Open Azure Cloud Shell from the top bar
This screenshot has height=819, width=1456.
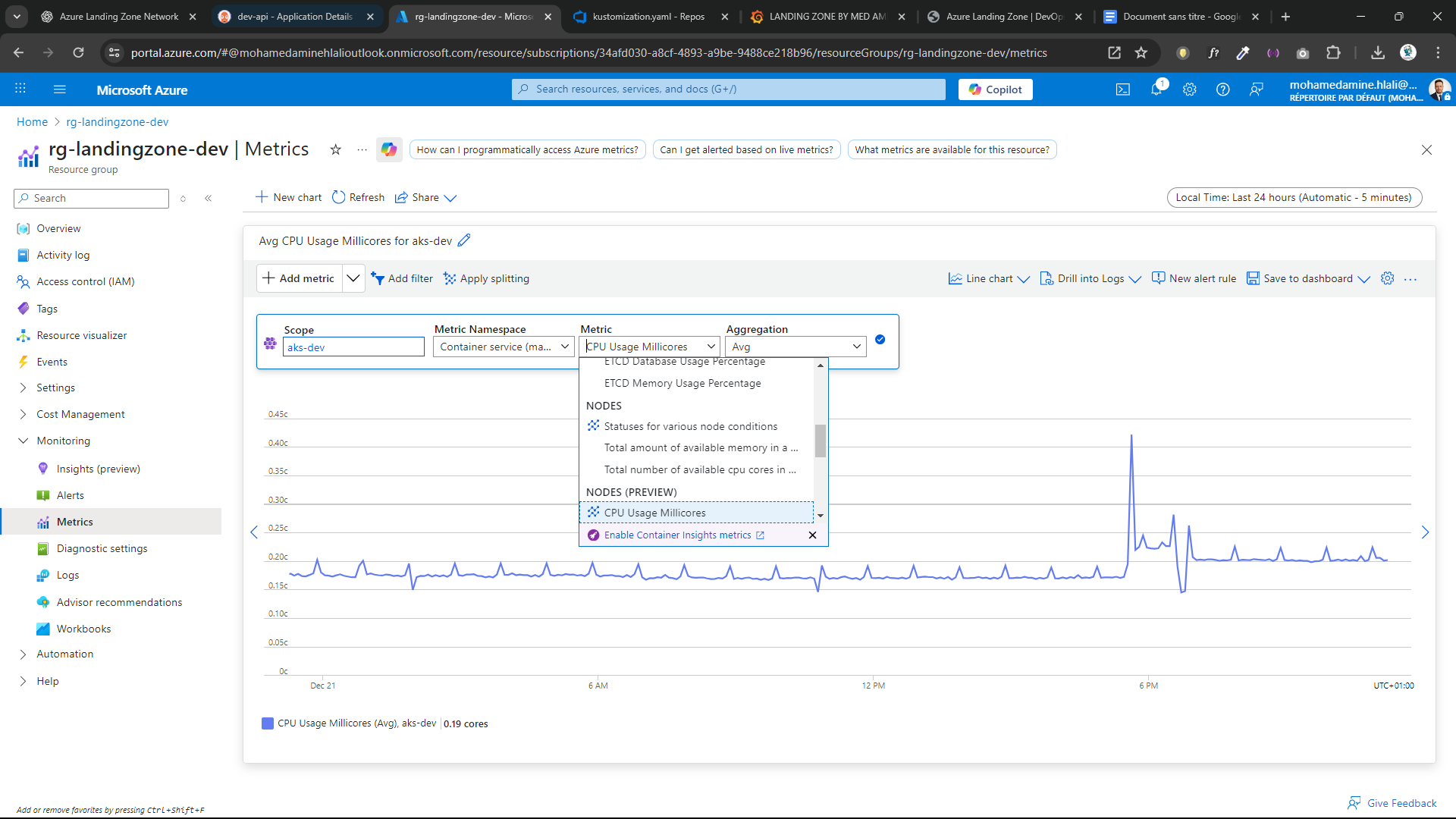coord(1123,89)
